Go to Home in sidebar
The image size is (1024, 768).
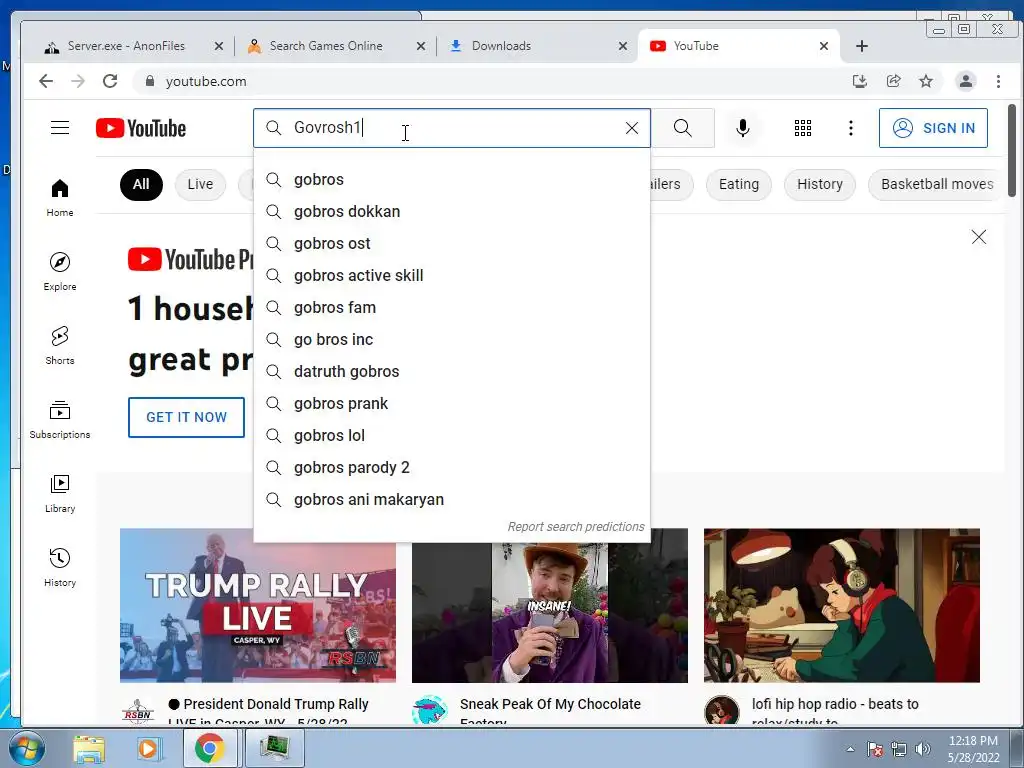pos(60,197)
